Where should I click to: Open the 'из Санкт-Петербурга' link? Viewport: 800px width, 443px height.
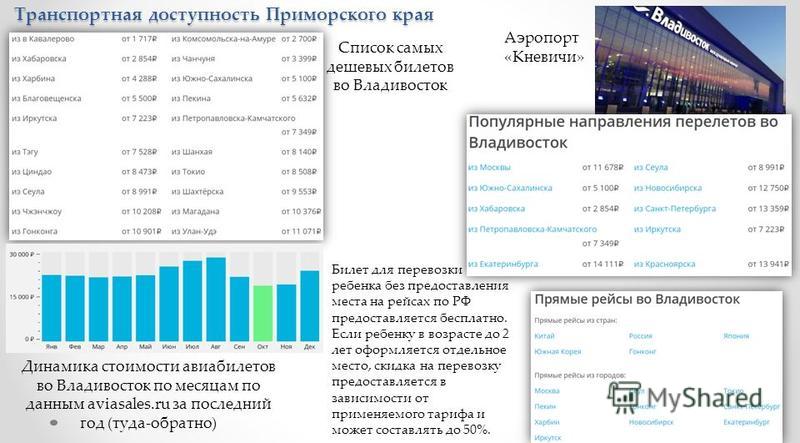coord(674,209)
